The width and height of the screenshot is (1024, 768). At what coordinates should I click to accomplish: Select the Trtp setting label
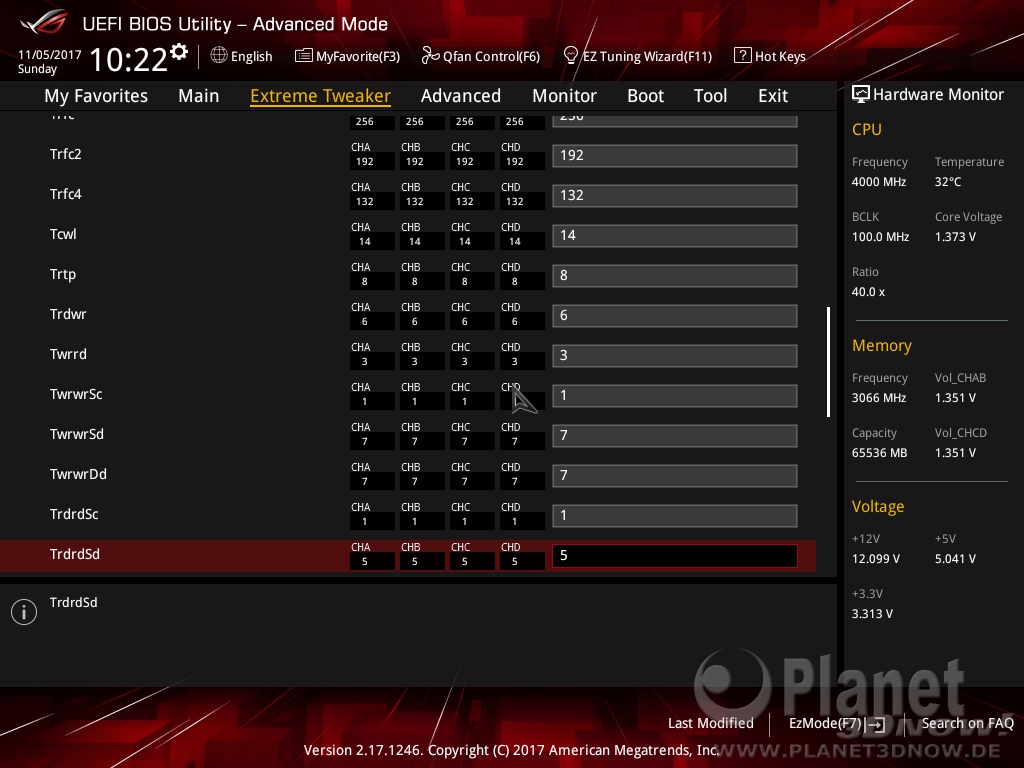point(63,274)
